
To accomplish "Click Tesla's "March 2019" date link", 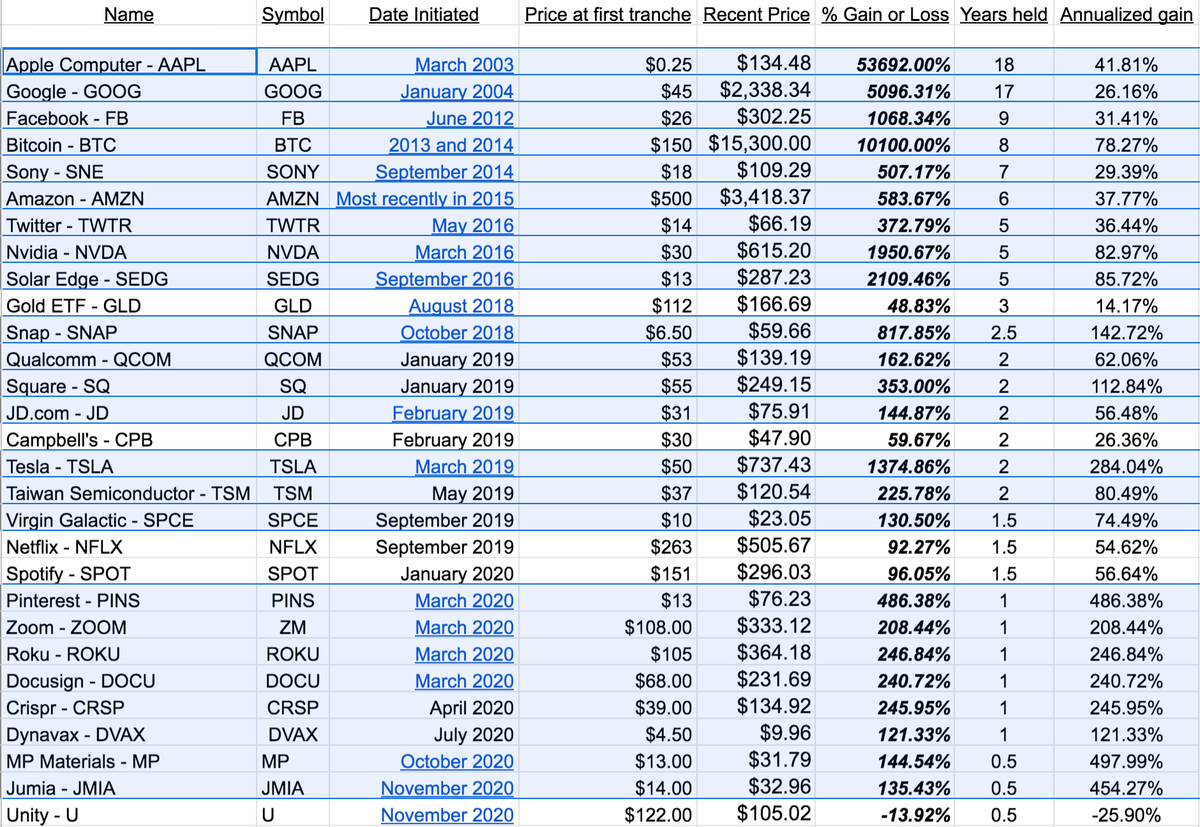I will [464, 466].
